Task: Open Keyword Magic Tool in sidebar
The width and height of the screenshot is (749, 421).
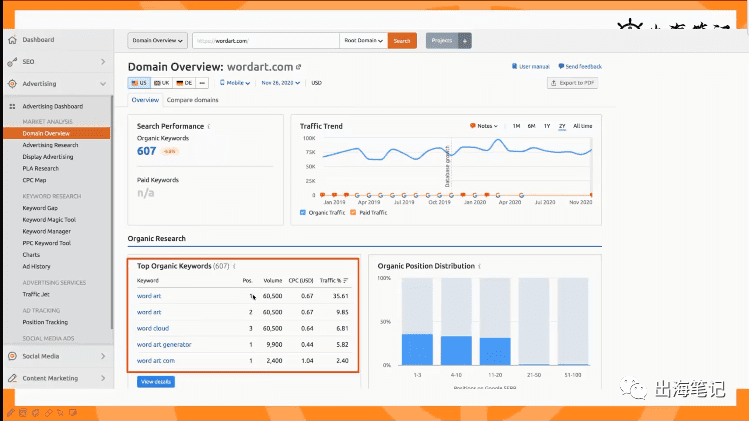Action: (49, 220)
